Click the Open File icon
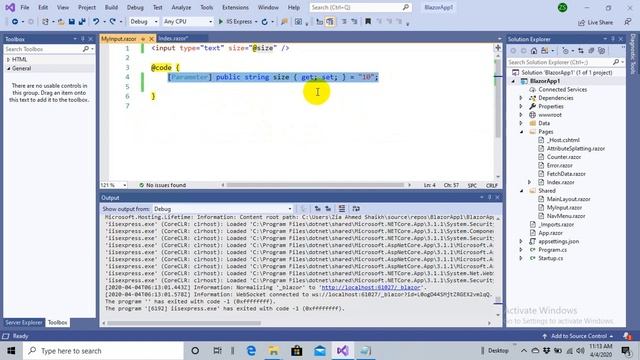Viewport: 640px width, 360px height. coord(61,22)
